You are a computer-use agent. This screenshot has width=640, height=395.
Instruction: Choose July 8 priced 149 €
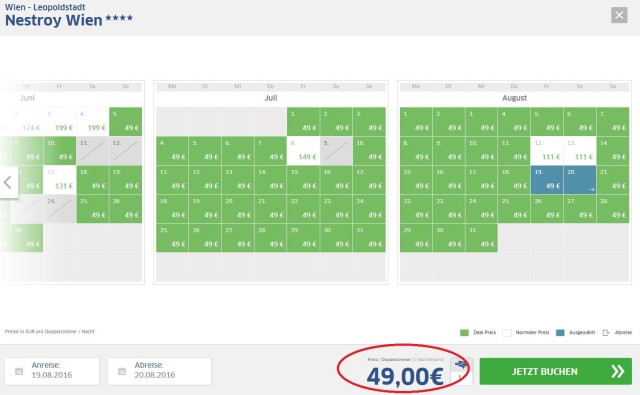[x=303, y=151]
